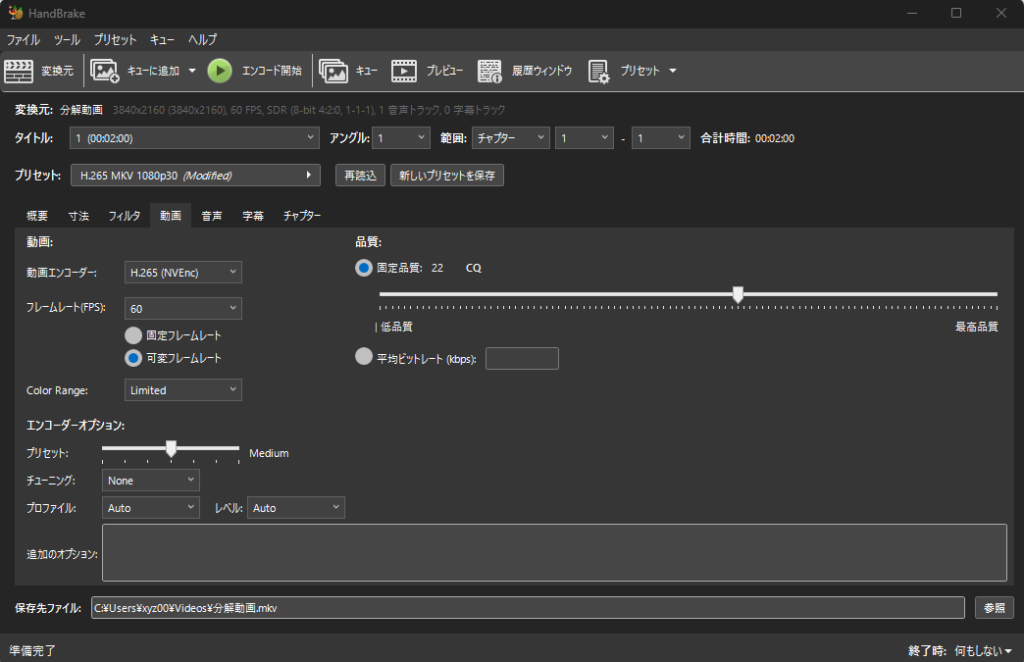Screen dimensions: 1024x662
Task: Click the プレビュー preview film icon
Action: coord(404,71)
